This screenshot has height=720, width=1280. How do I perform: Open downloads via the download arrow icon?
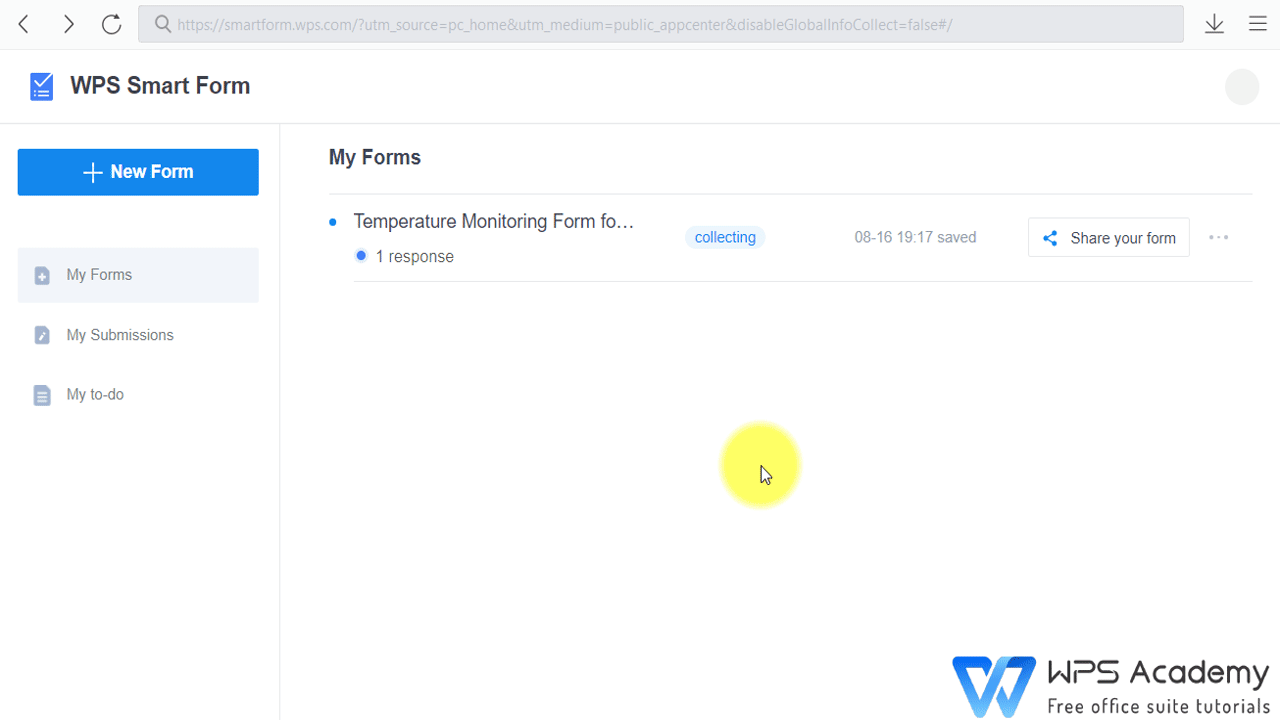(1214, 24)
